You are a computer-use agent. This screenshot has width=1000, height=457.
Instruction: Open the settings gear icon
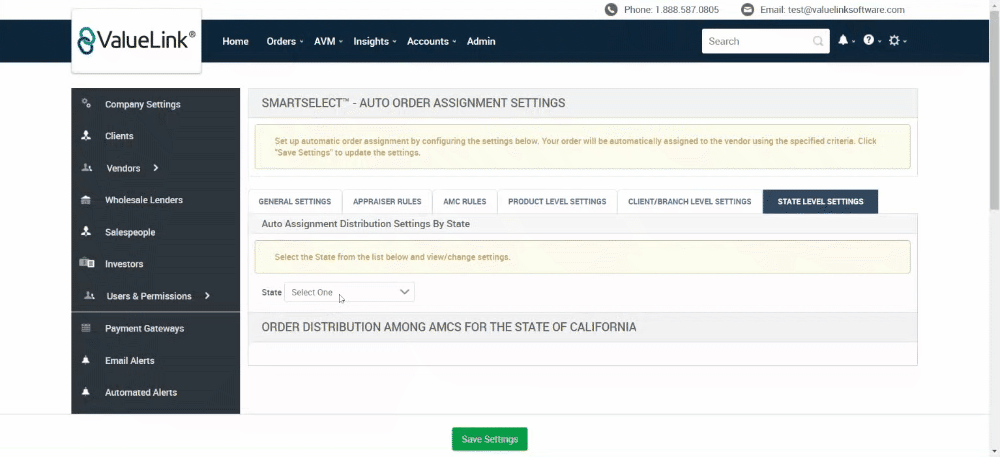pyautogui.click(x=894, y=41)
